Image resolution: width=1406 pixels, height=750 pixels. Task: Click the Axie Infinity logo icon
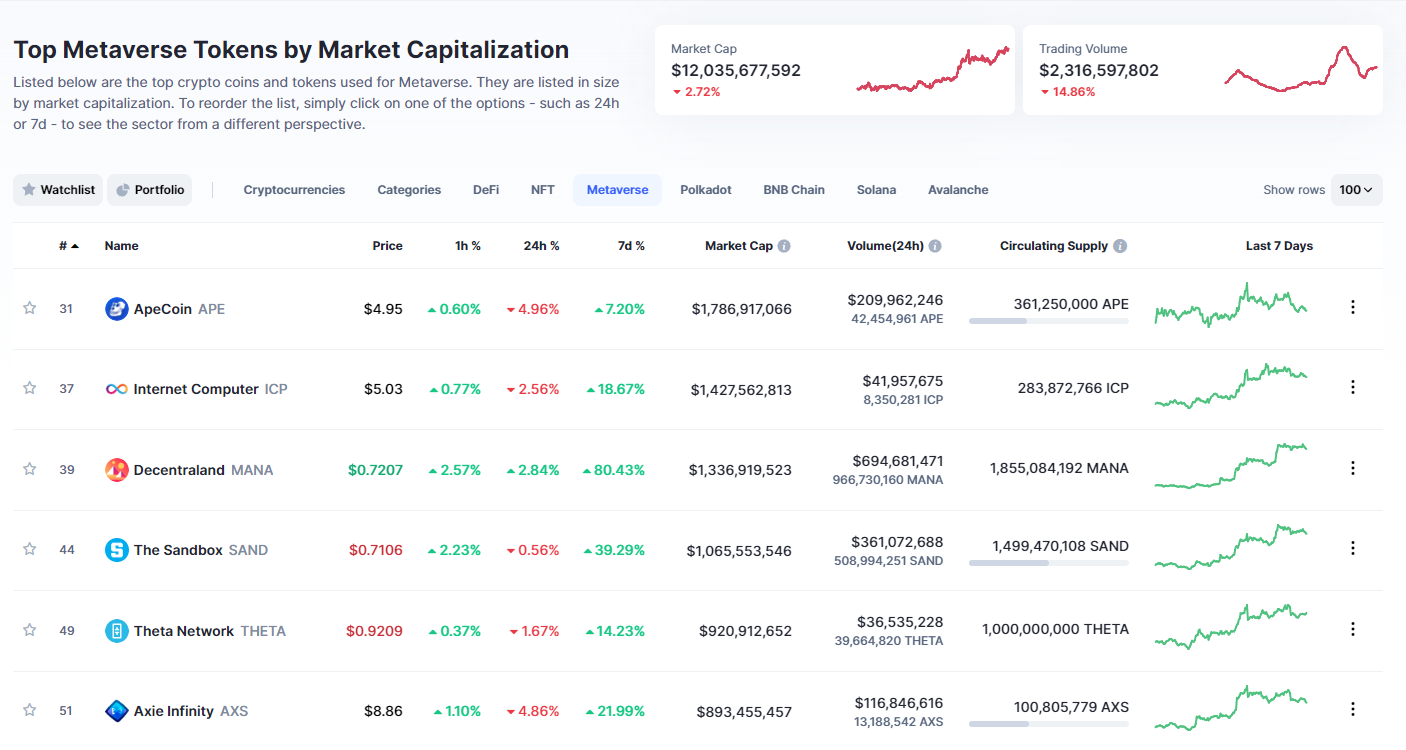tap(116, 711)
